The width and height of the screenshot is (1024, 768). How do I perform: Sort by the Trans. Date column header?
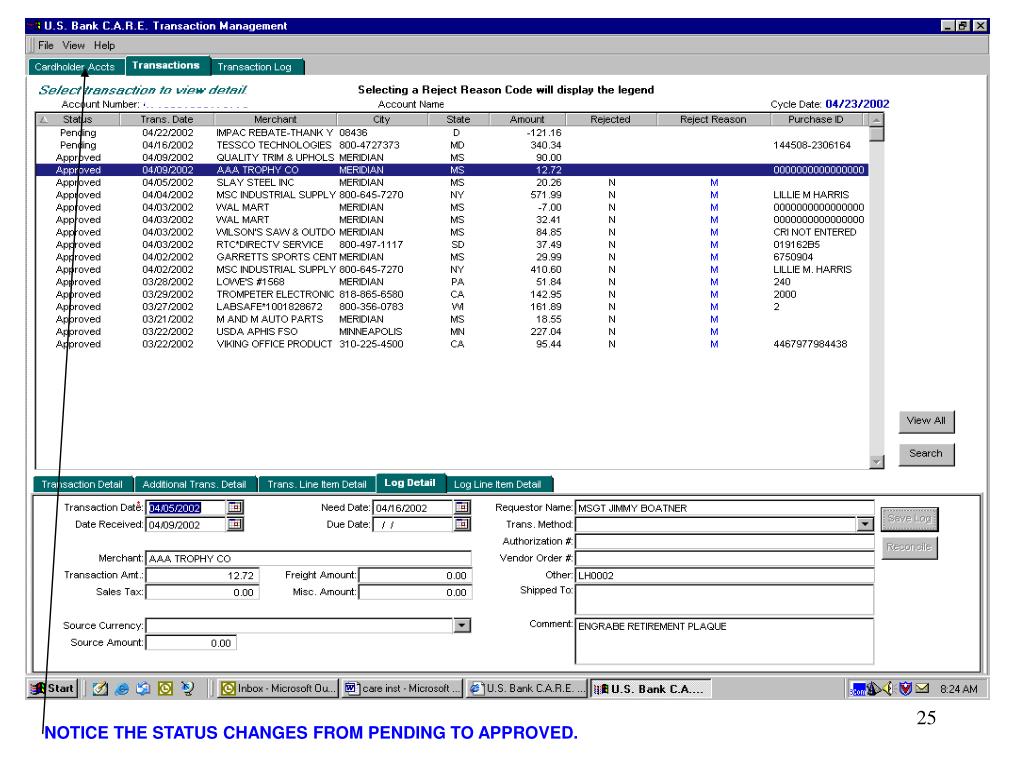coord(167,120)
